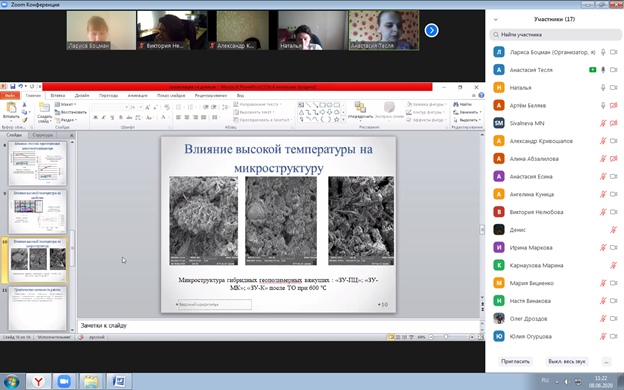The height and width of the screenshot is (390, 624).
Task: Toggle muted mic for Александр Кривошапов
Action: [603, 141]
